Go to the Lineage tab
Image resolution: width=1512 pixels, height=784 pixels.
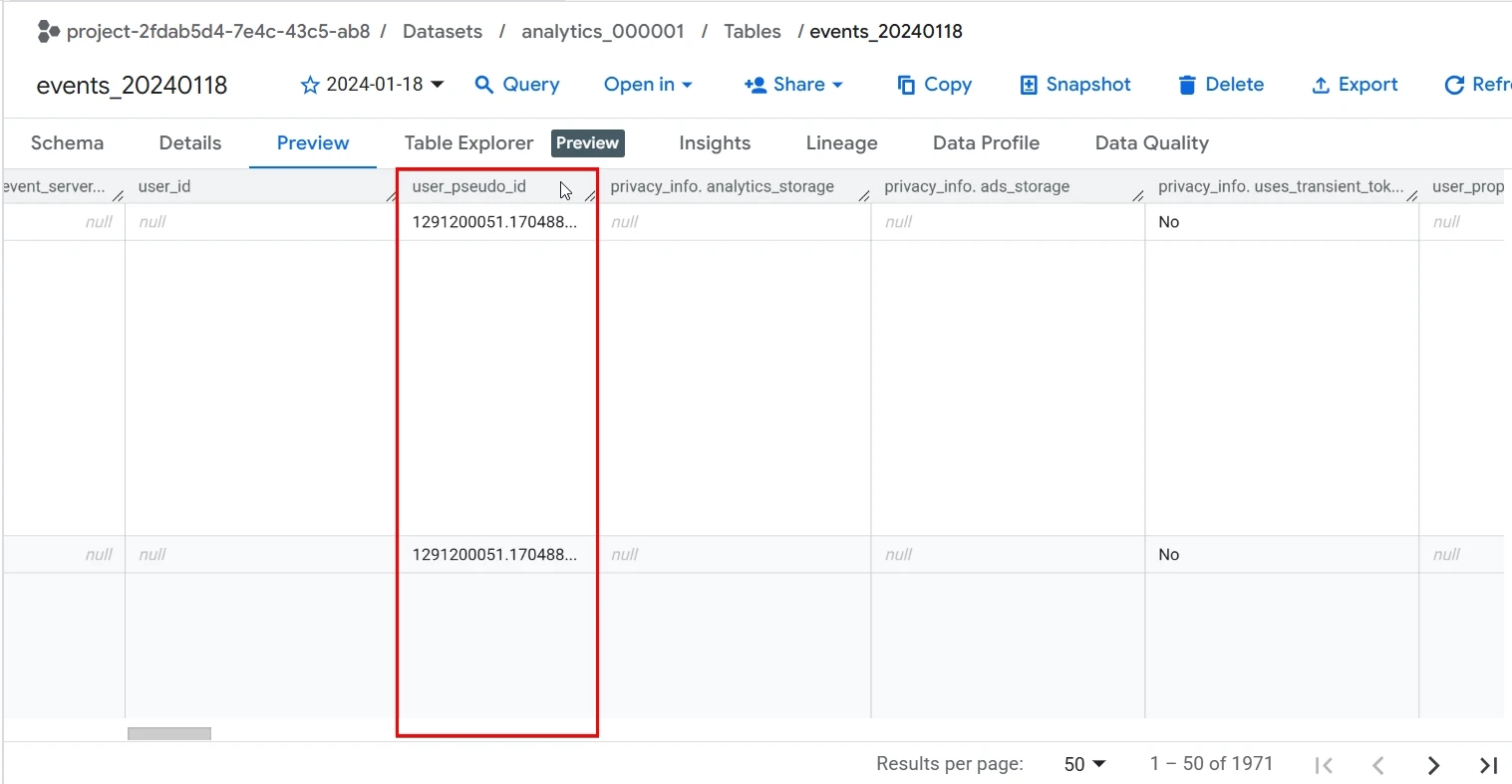coord(841,142)
